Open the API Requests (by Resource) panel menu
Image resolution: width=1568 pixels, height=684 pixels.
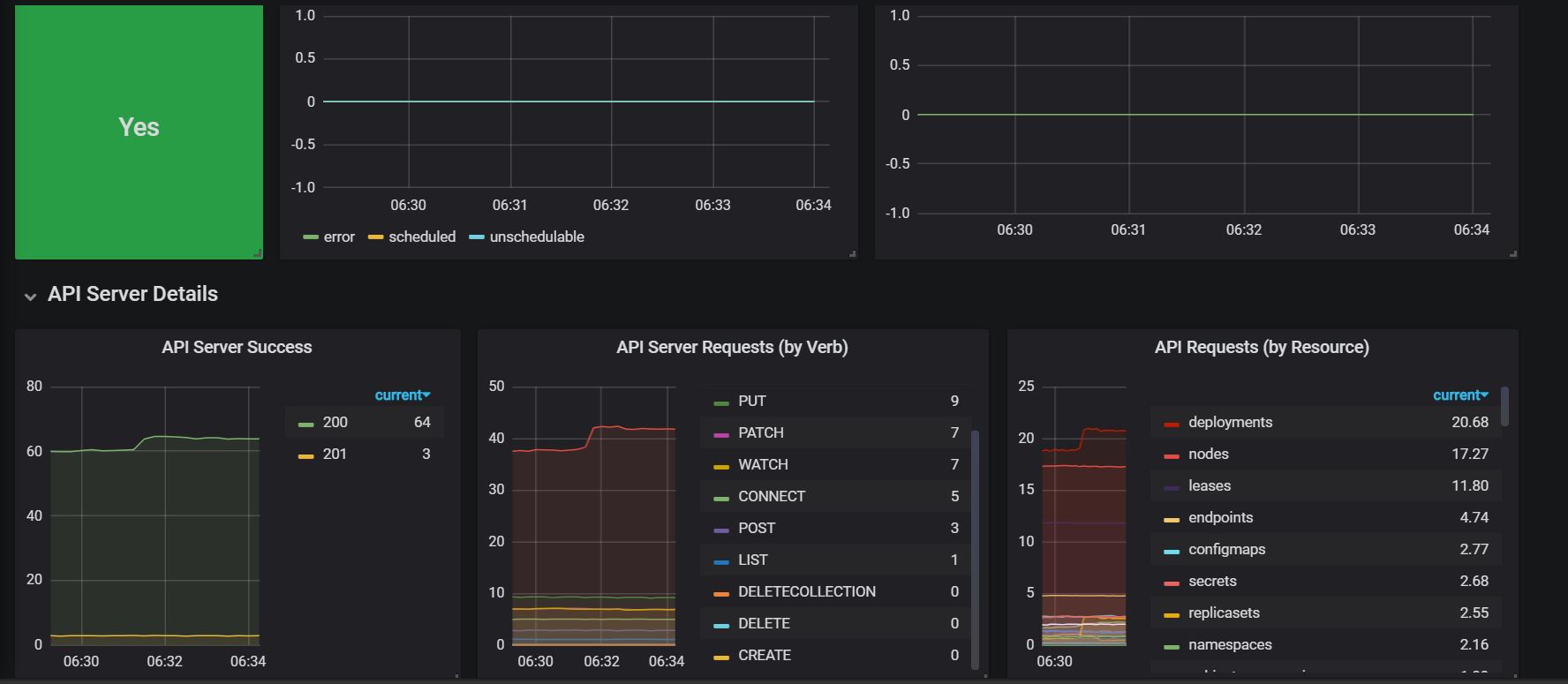click(1262, 348)
